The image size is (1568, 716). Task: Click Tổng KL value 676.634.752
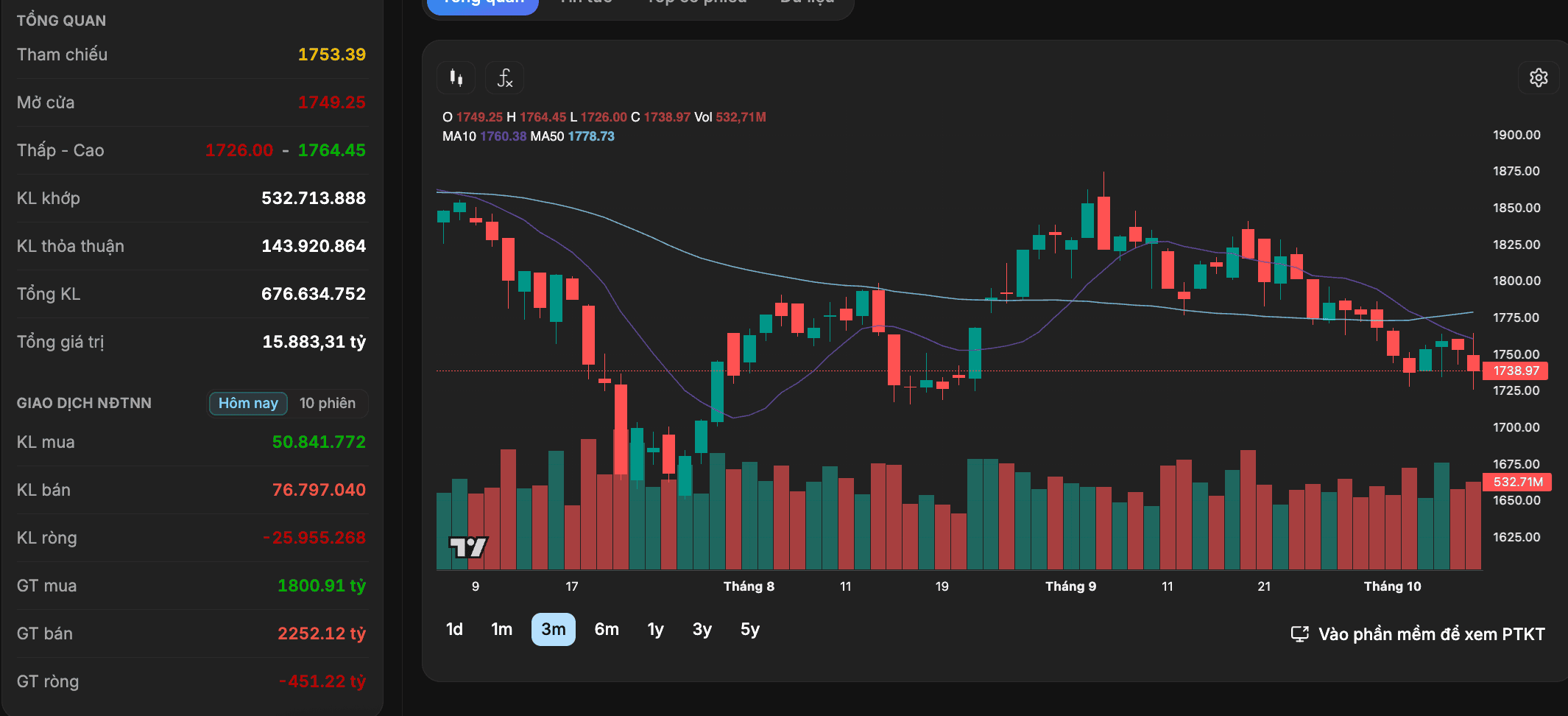pos(314,294)
